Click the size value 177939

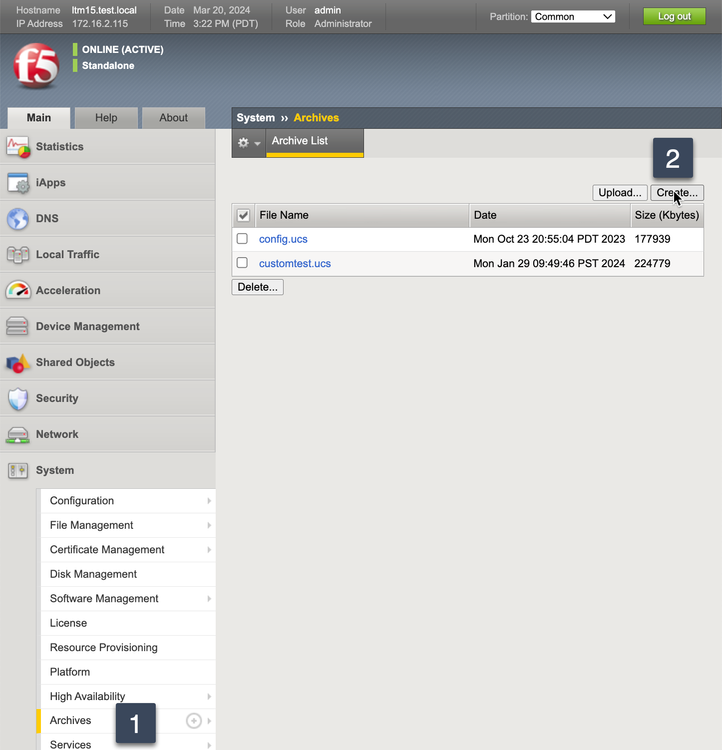point(652,239)
